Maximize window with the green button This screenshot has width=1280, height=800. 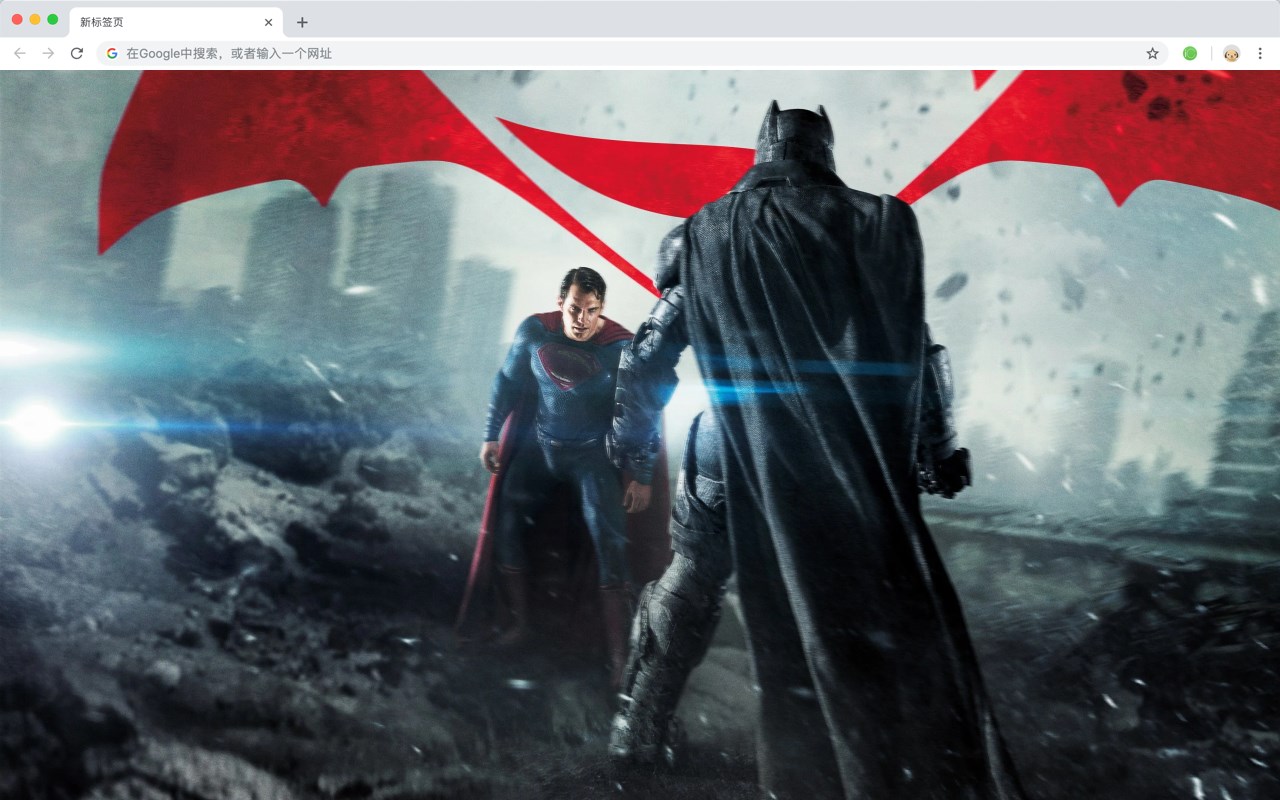(53, 19)
